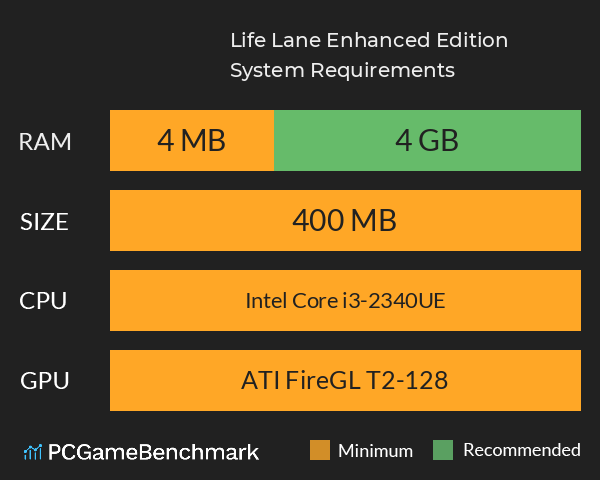Click the 400 MB storage size bar
Image resolution: width=600 pixels, height=480 pixels.
pos(345,221)
